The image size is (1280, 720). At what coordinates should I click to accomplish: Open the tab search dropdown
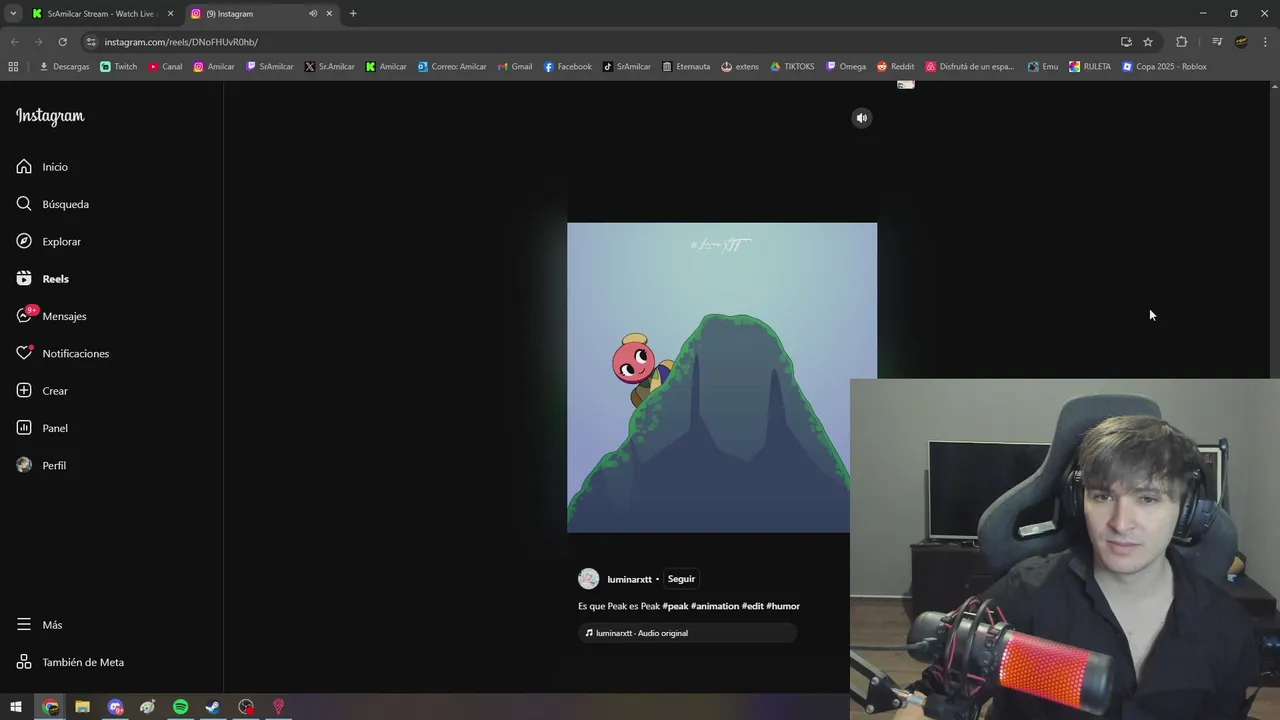13,14
